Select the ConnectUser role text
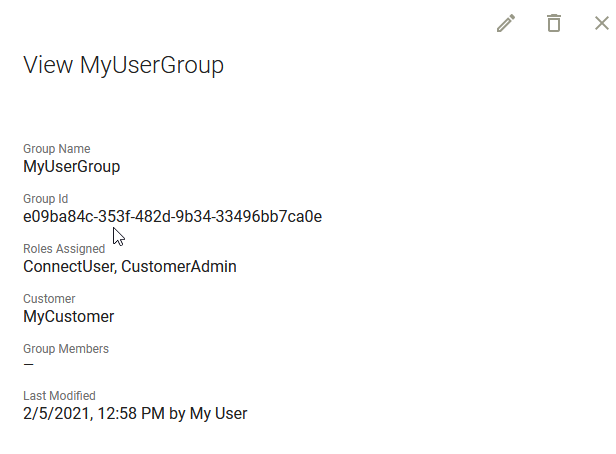Screen dimensions: 616x454 70,267
